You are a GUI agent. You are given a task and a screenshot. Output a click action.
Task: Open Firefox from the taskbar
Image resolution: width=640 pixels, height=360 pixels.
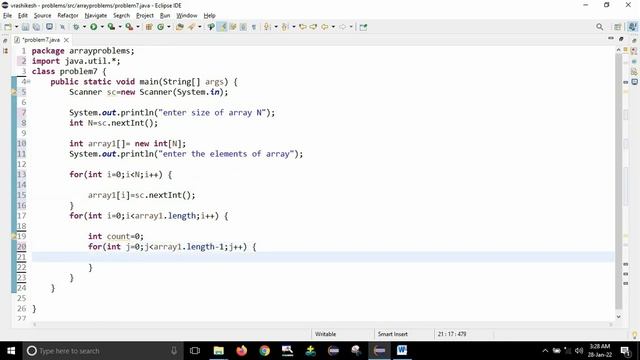tap(242, 351)
